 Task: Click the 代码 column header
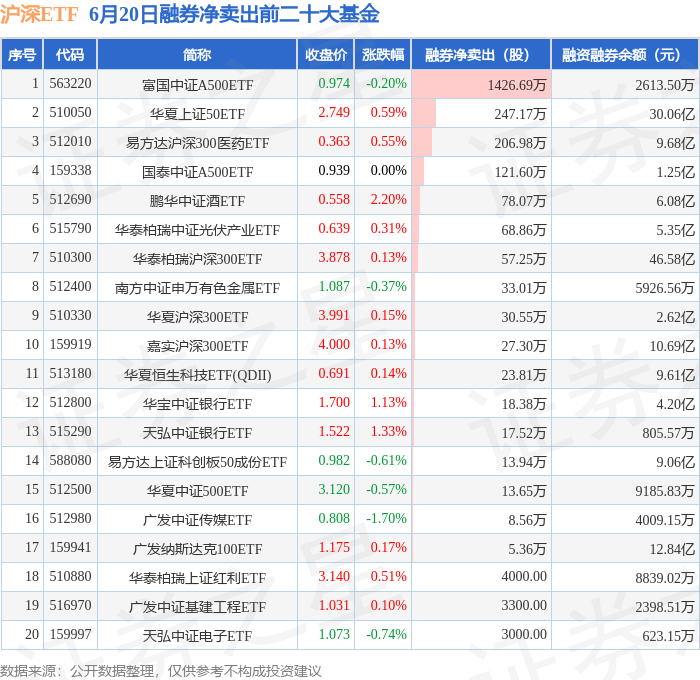click(x=70, y=54)
